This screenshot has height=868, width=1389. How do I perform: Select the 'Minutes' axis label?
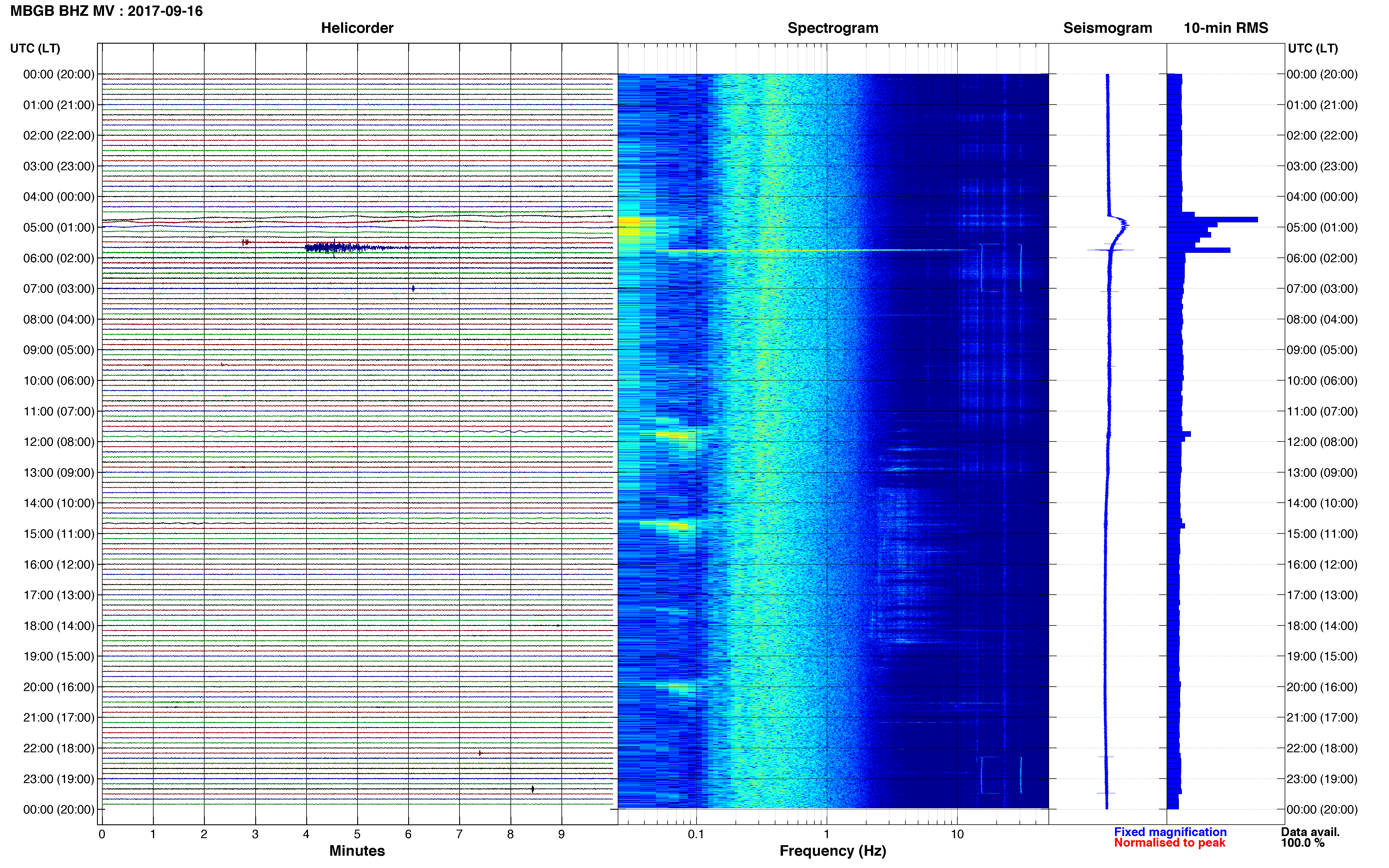pyautogui.click(x=357, y=851)
